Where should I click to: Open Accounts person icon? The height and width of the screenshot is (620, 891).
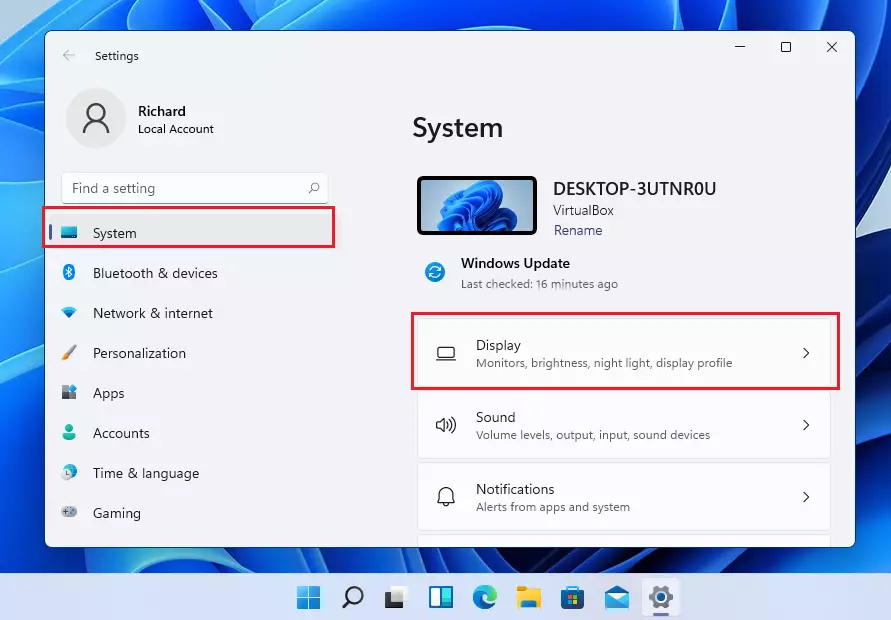[69, 433]
